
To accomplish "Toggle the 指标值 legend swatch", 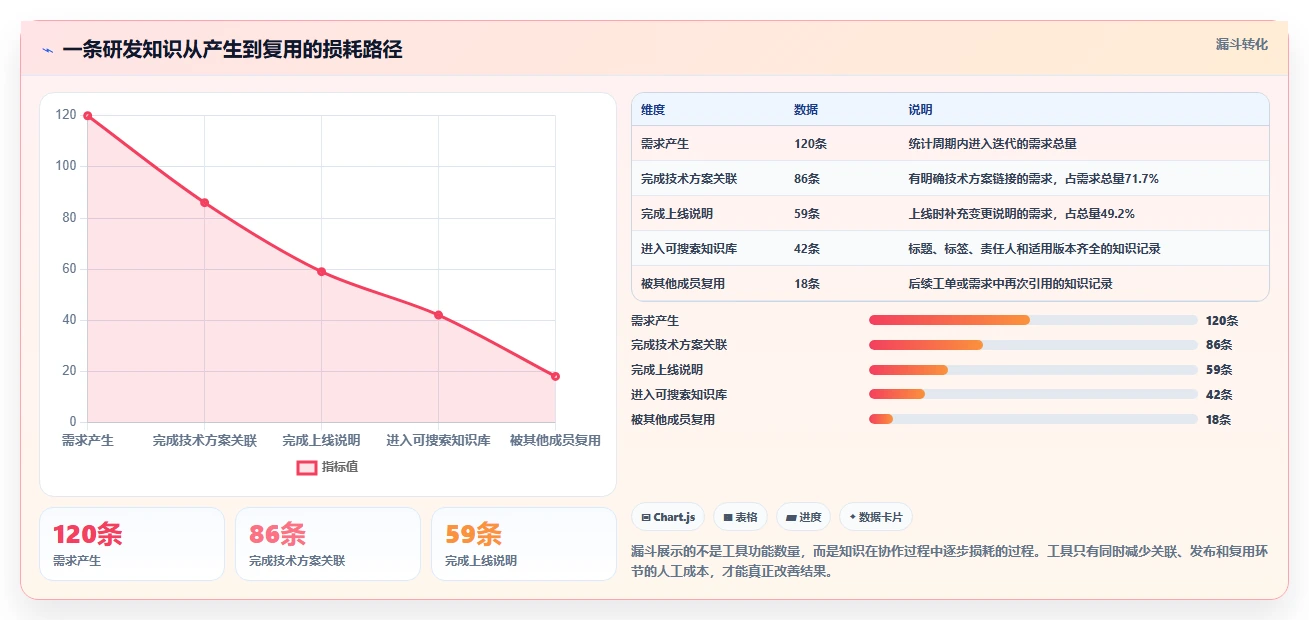I will (x=307, y=467).
